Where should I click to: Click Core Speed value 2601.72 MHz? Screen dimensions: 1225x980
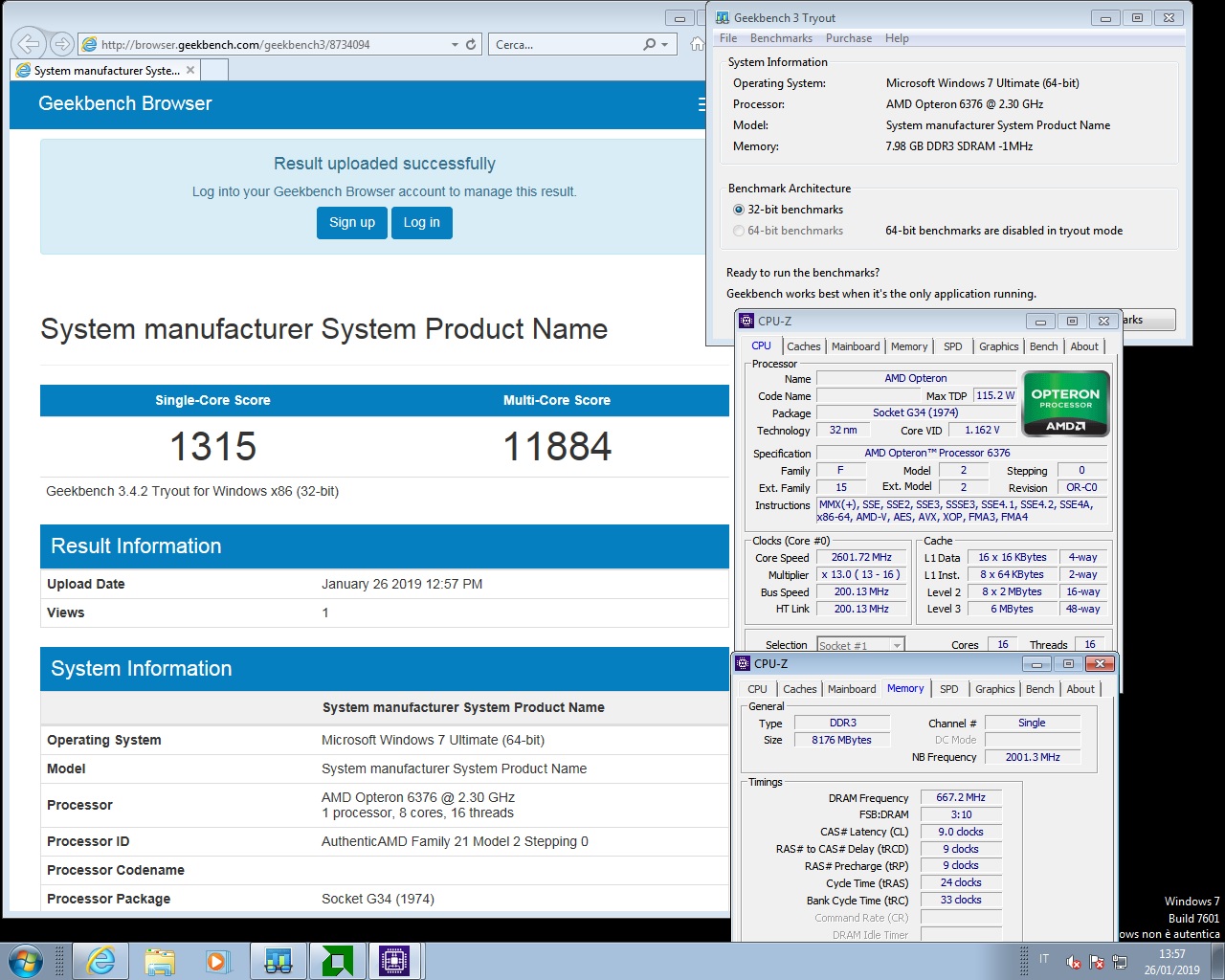pos(861,557)
